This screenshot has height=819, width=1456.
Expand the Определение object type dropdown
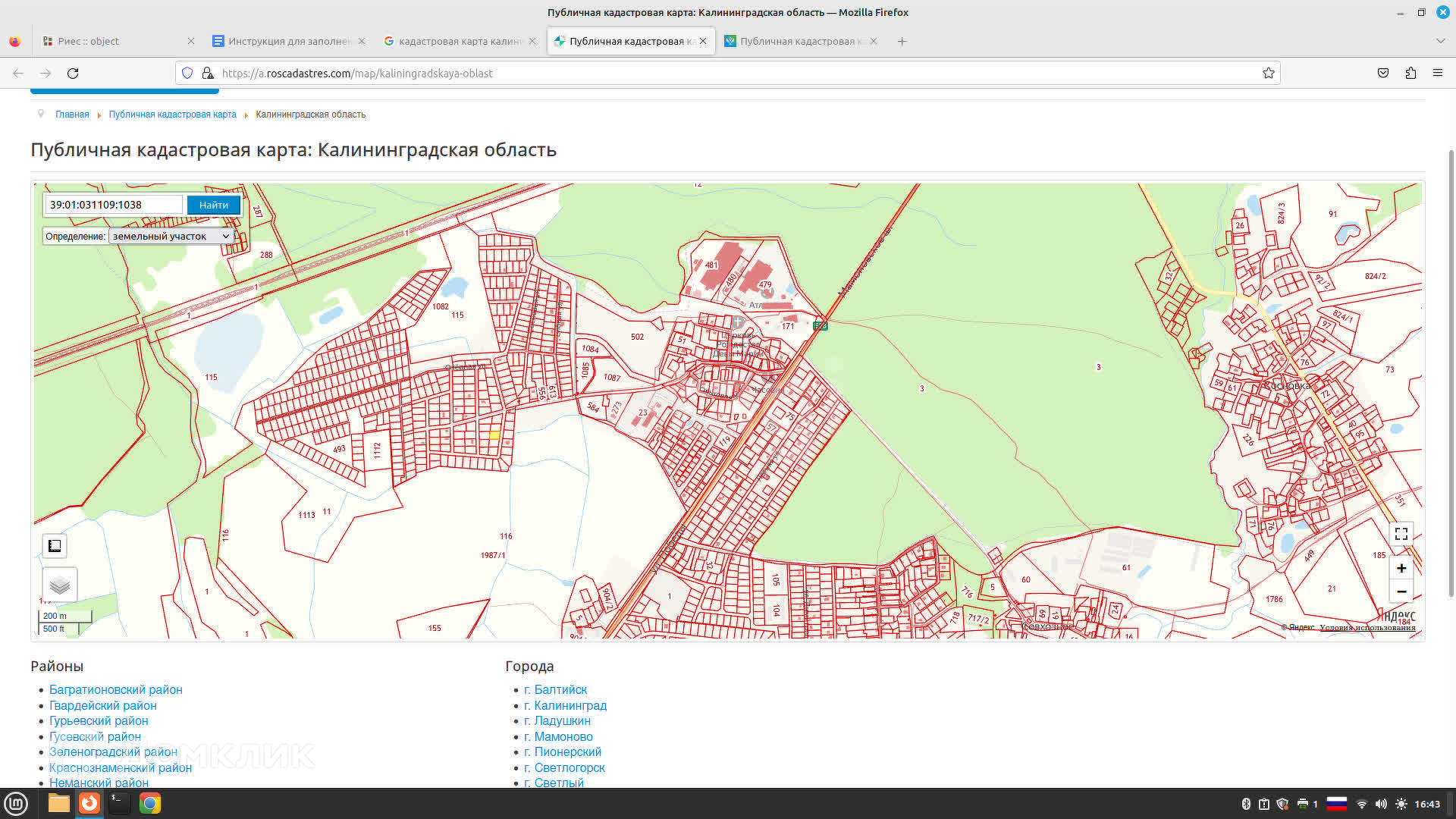tap(171, 237)
